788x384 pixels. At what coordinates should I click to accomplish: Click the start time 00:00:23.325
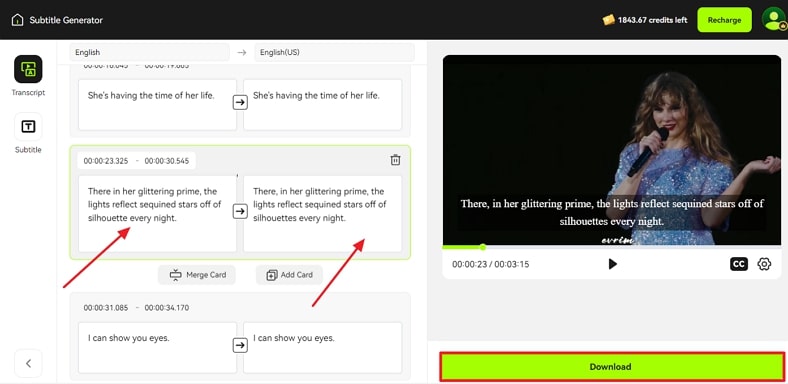point(106,161)
